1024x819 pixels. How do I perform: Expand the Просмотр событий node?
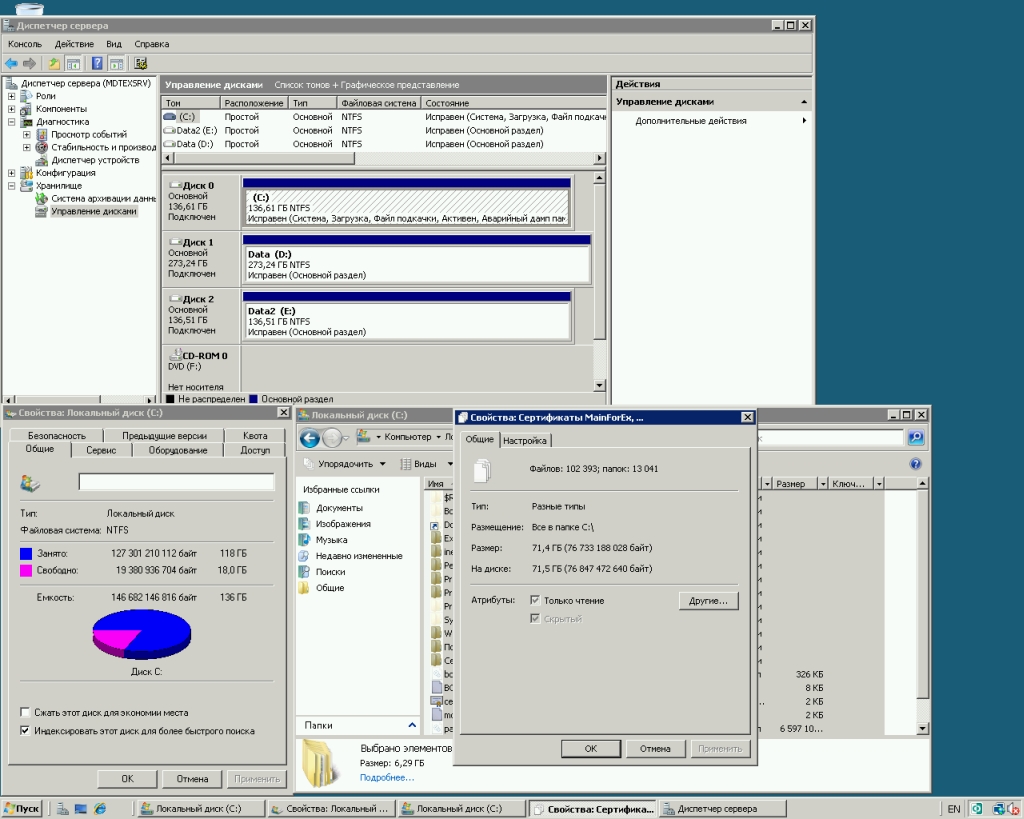[27, 135]
